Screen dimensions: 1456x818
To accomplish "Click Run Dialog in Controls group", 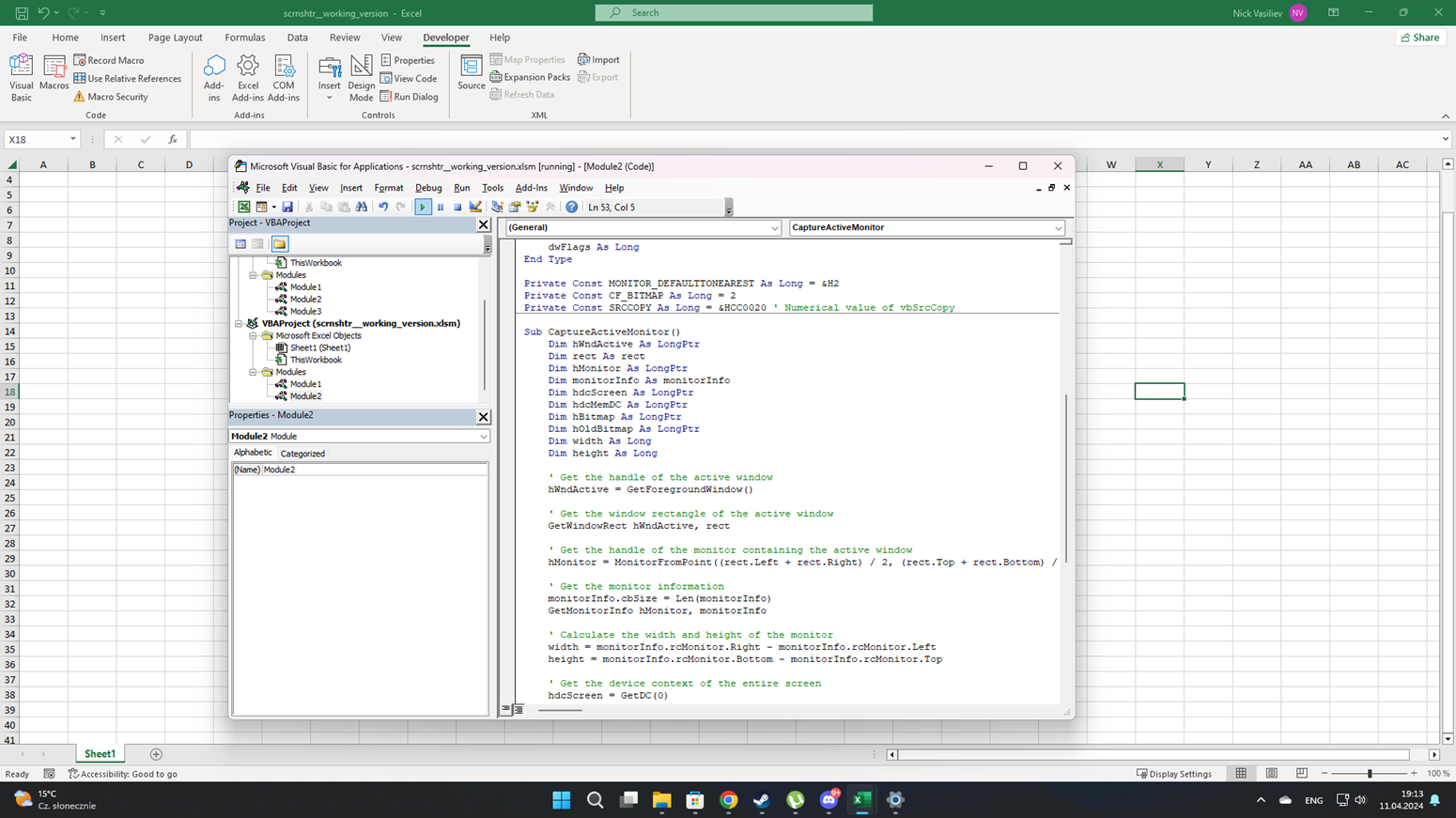I will coord(410,97).
